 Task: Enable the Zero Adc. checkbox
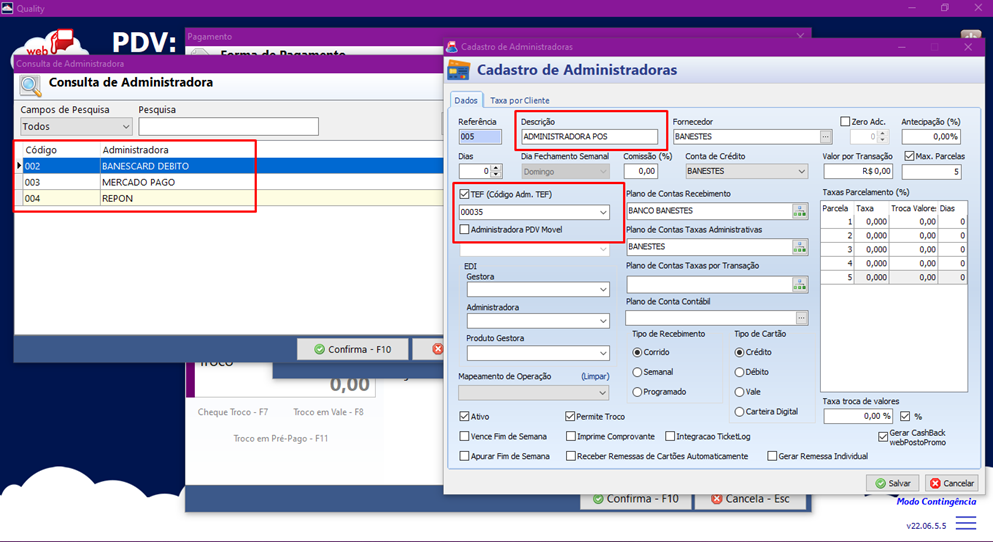[845, 122]
